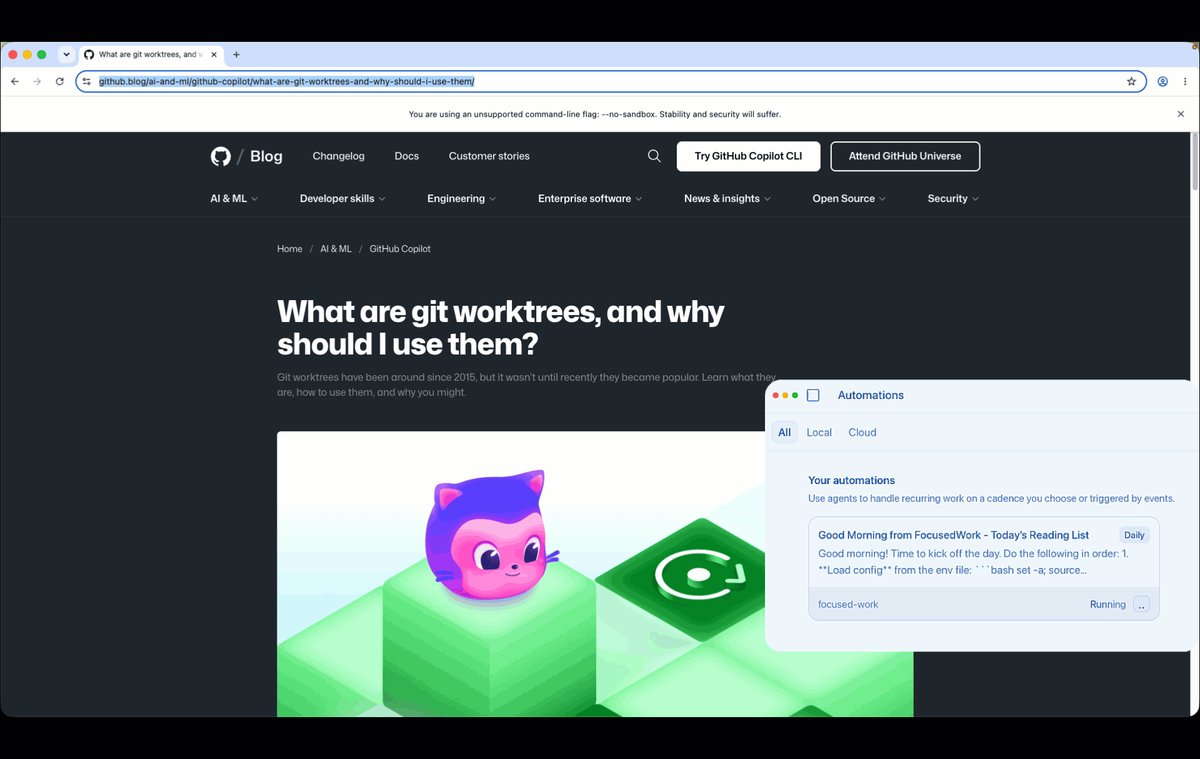Screen dimensions: 1200x759
Task: Click the site information icon in address bar
Action: (87, 81)
